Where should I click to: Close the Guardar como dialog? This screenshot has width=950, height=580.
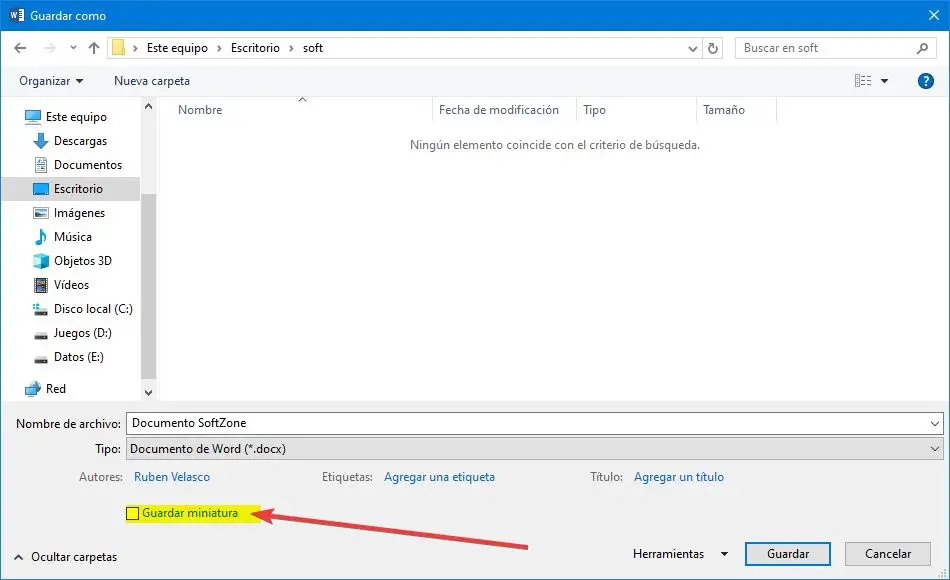coord(934,15)
